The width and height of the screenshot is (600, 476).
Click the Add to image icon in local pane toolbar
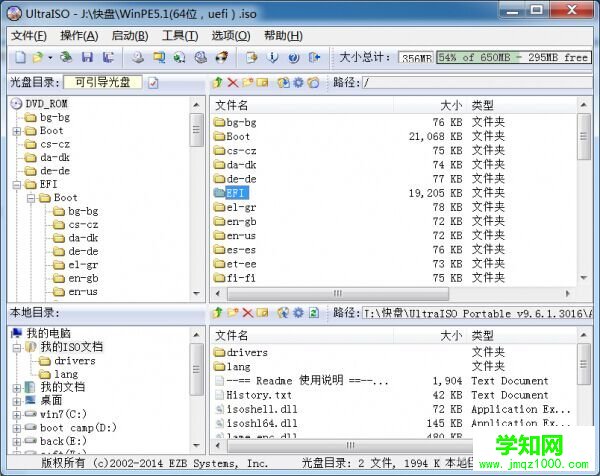click(x=284, y=313)
